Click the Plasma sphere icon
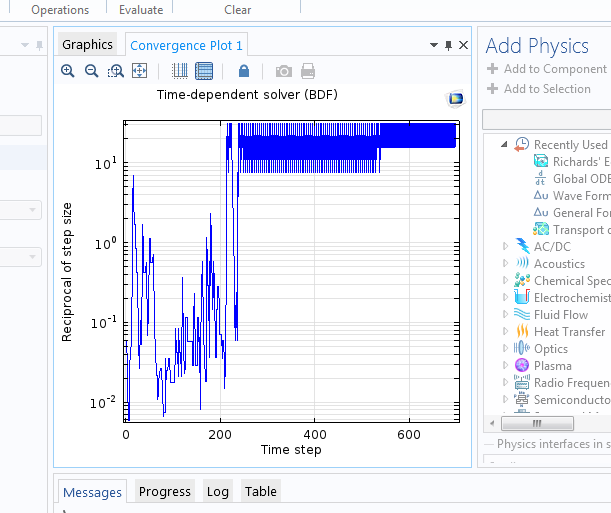Viewport: 611px width, 513px height. click(x=522, y=365)
